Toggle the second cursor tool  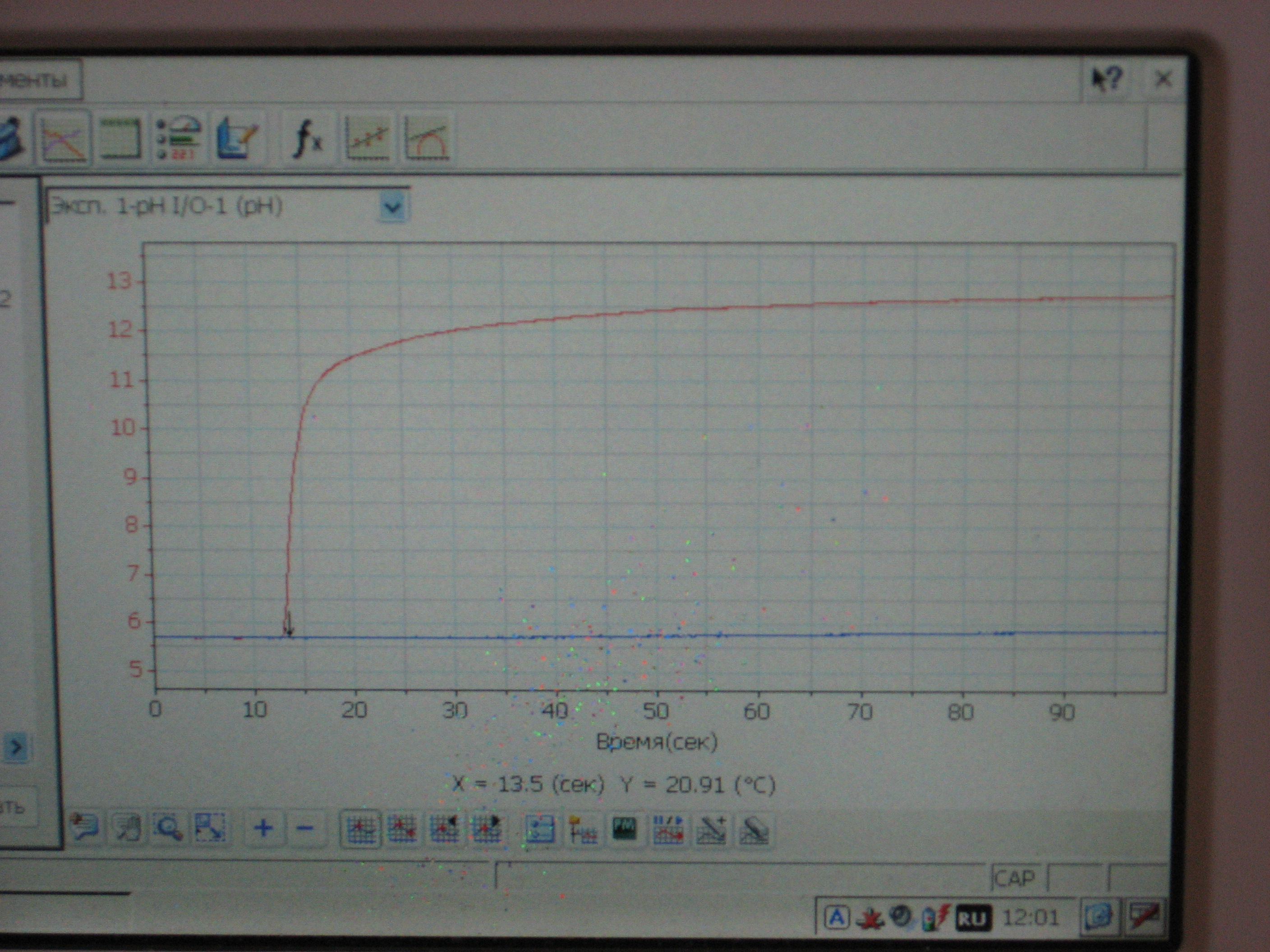tap(402, 829)
